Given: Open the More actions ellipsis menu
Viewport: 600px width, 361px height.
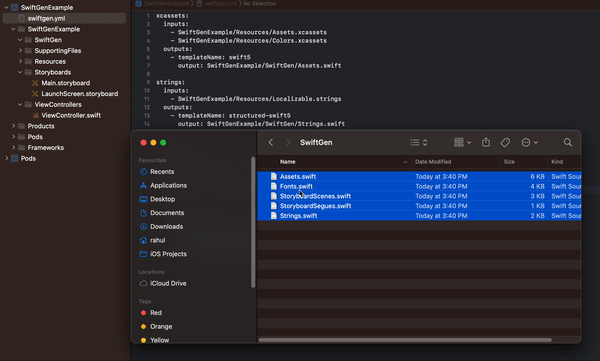Looking at the screenshot, I should tap(530, 142).
